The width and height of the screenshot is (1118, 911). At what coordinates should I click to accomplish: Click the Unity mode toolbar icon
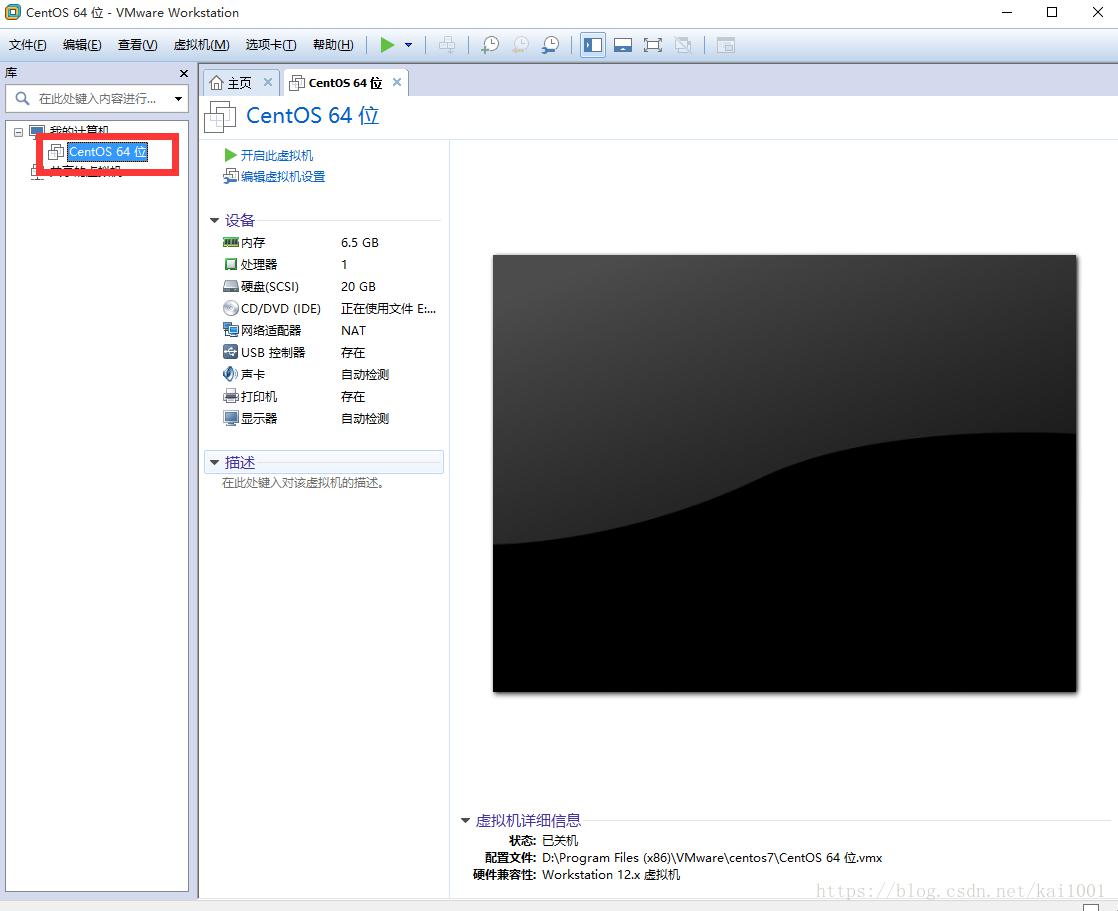(x=683, y=45)
